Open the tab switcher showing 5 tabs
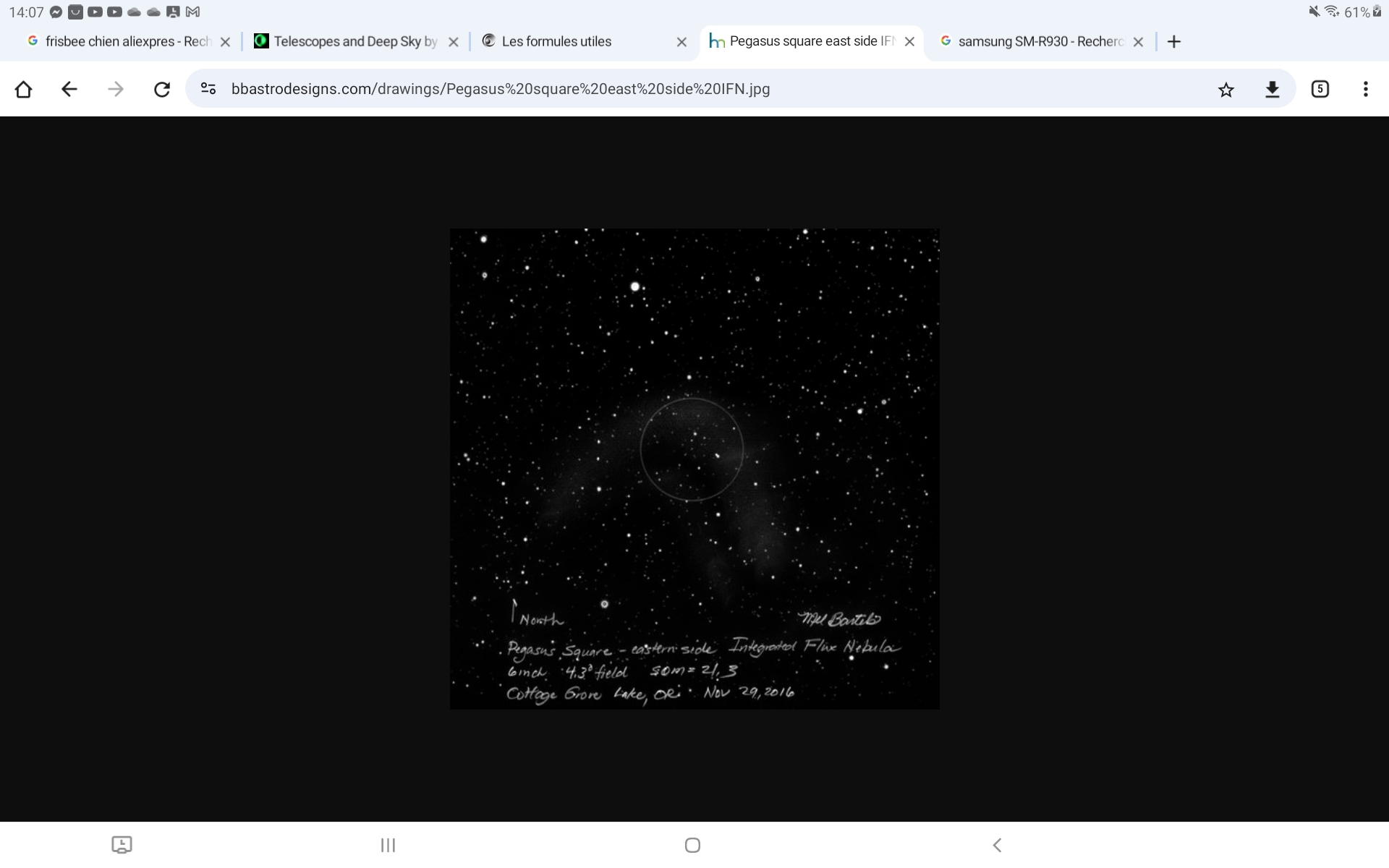Viewport: 1389px width, 868px height. point(1320,89)
